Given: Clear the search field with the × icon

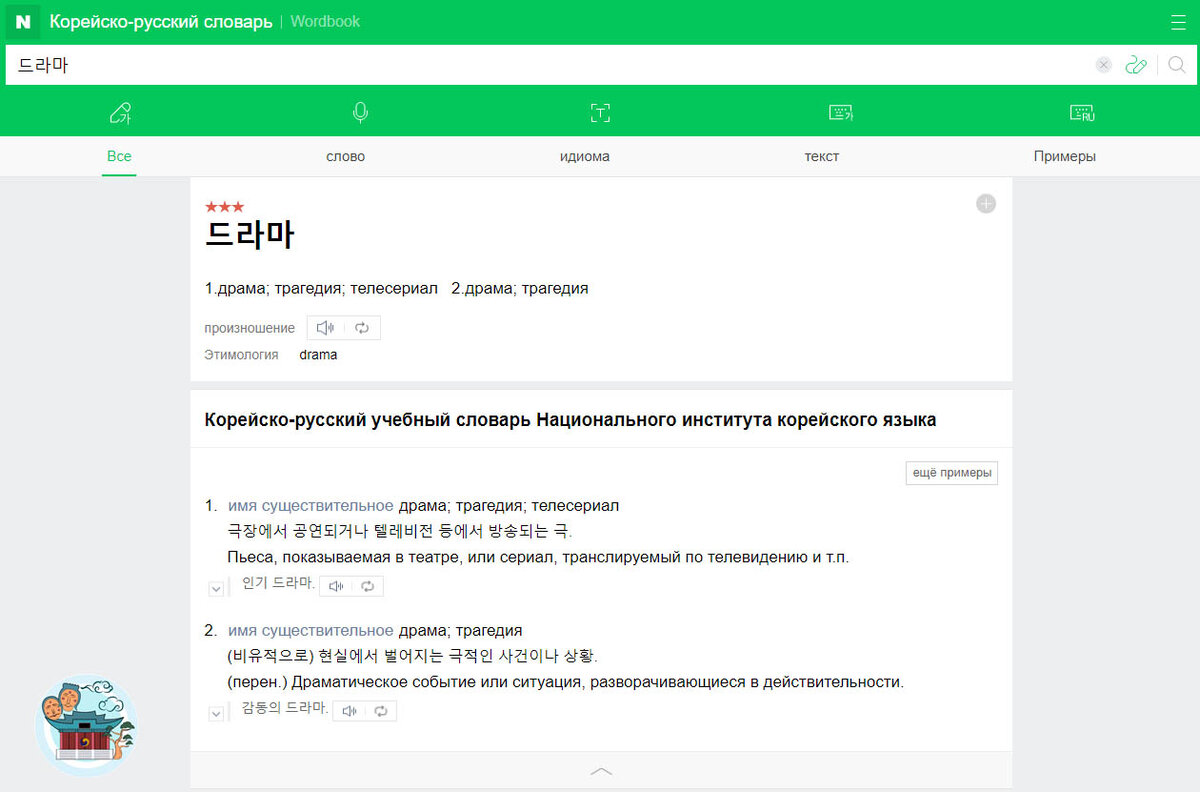Looking at the screenshot, I should (x=1103, y=64).
